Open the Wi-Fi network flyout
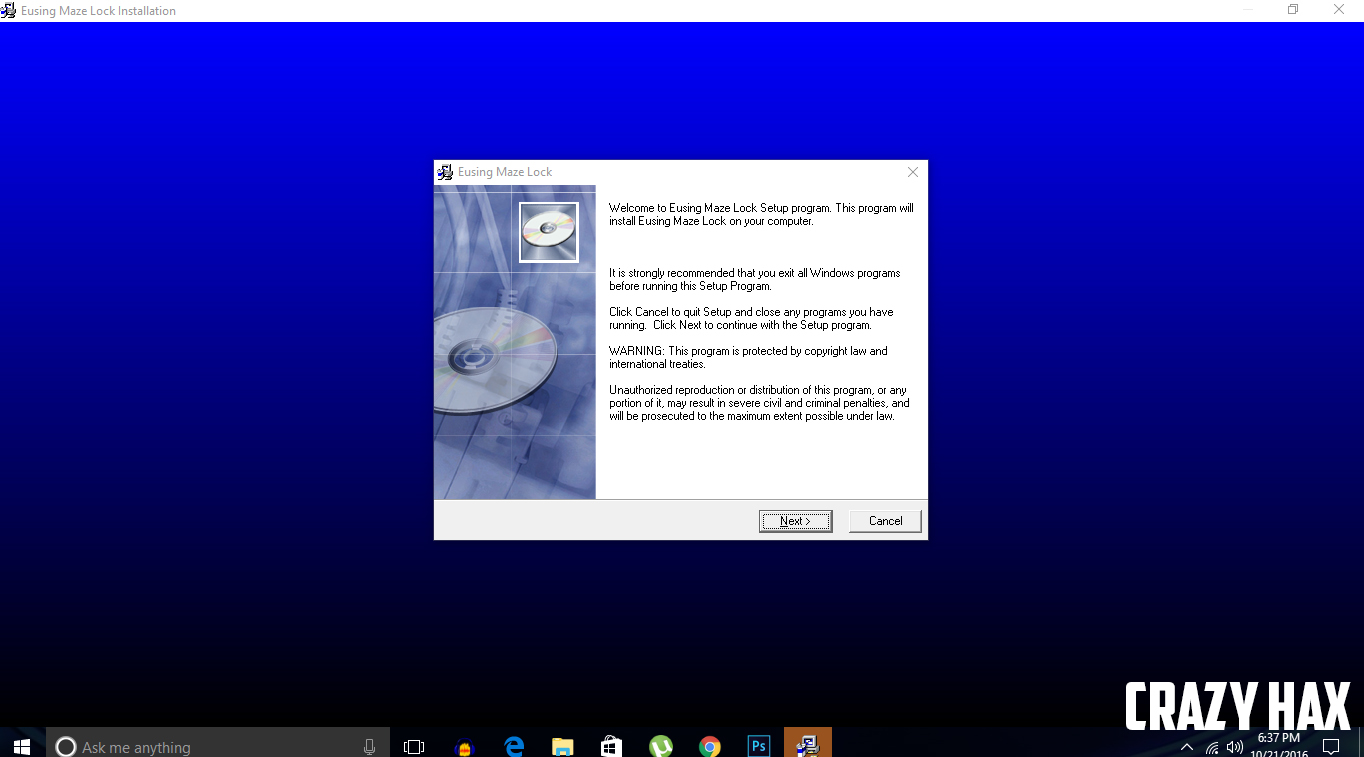This screenshot has width=1364, height=757. pos(1211,747)
